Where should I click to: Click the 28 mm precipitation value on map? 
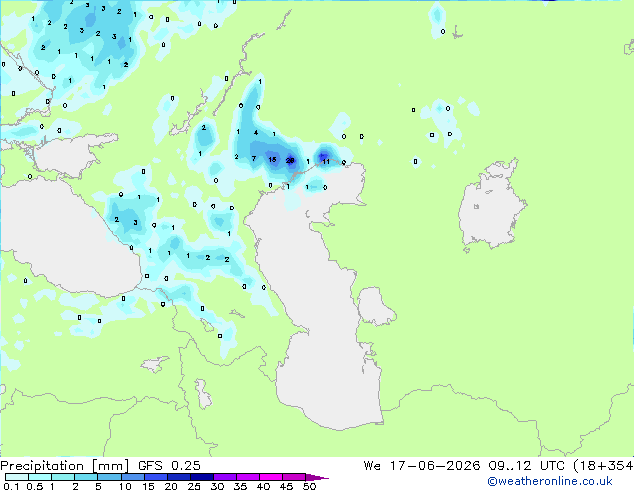290,161
